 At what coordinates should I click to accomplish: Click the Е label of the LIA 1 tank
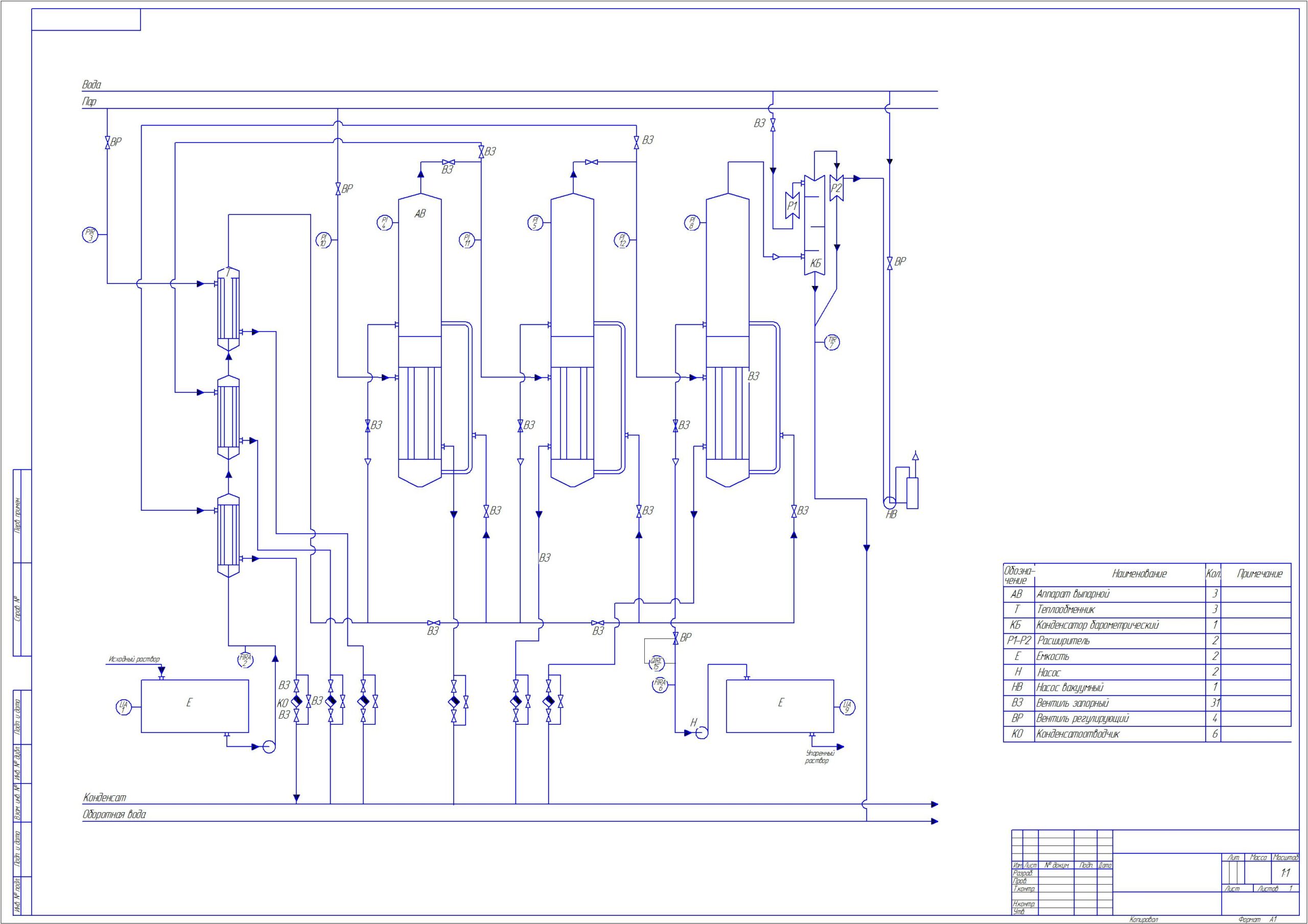click(x=189, y=703)
